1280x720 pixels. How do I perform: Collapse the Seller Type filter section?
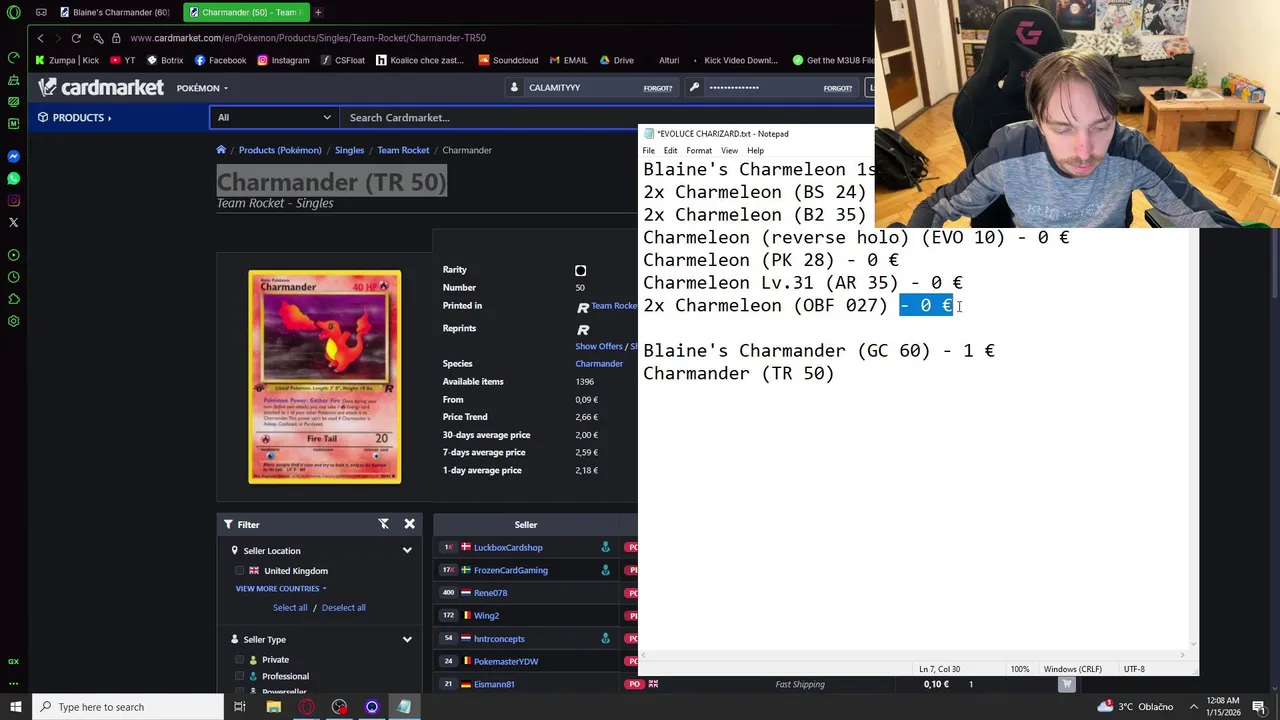[407, 639]
